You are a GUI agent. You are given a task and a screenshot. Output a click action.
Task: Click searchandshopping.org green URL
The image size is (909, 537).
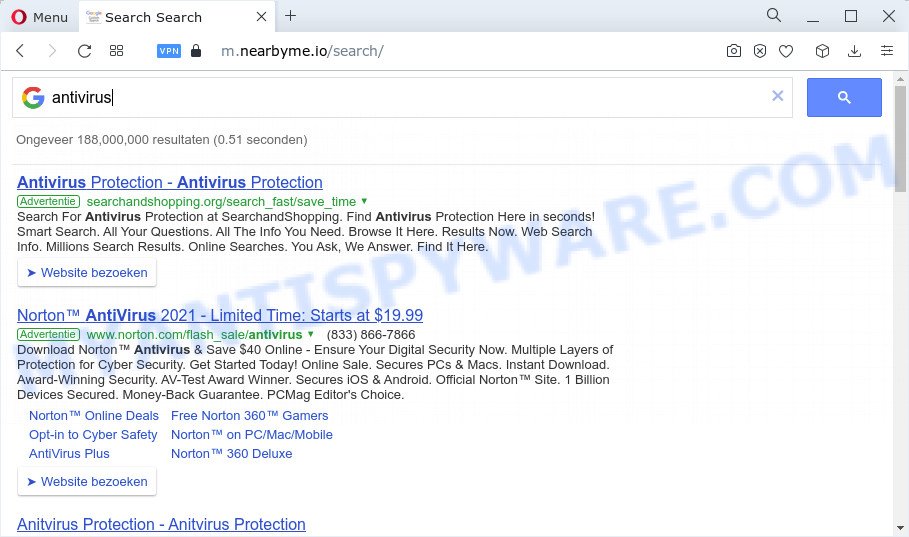(221, 202)
